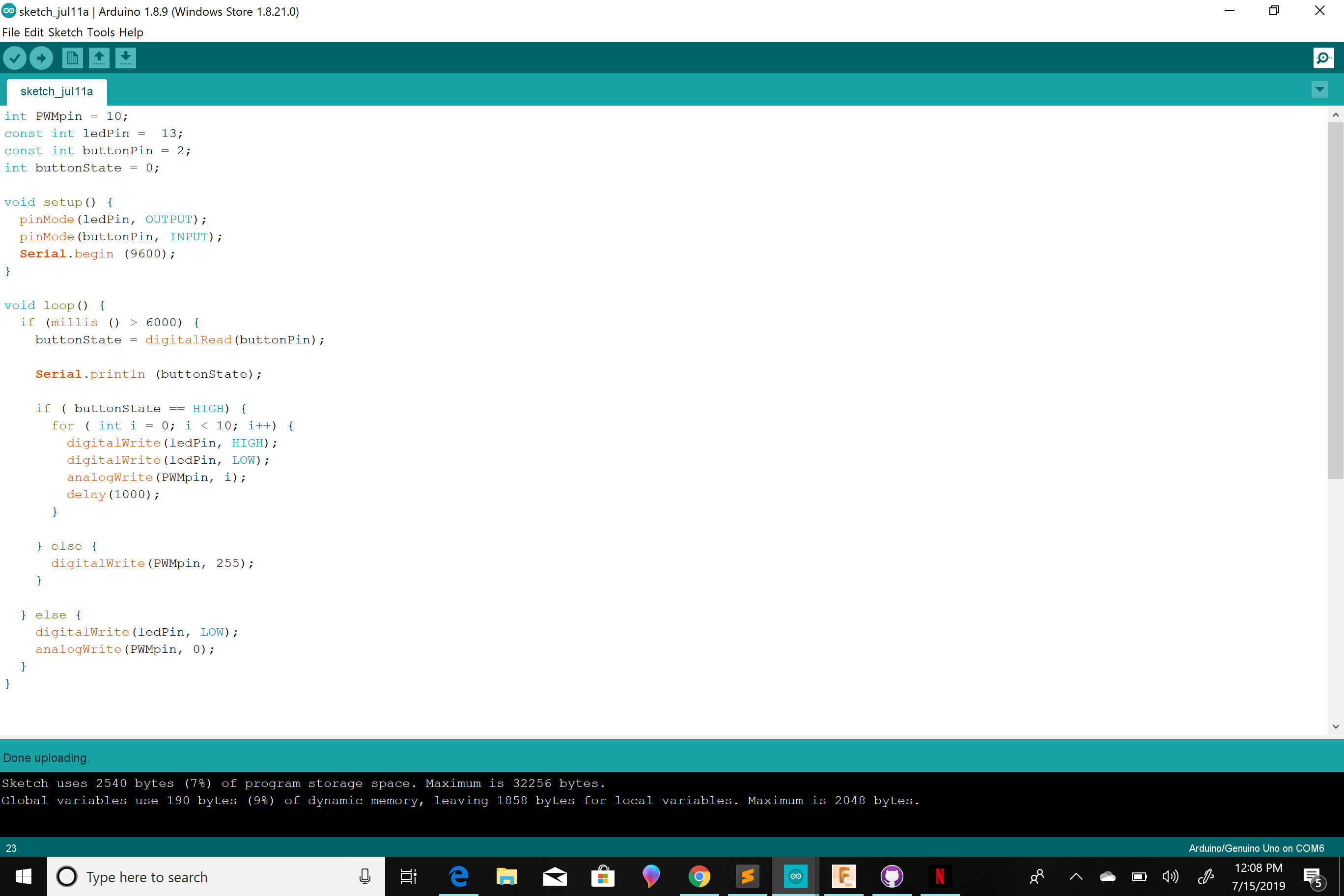Open the Windows Start menu

pyautogui.click(x=24, y=876)
